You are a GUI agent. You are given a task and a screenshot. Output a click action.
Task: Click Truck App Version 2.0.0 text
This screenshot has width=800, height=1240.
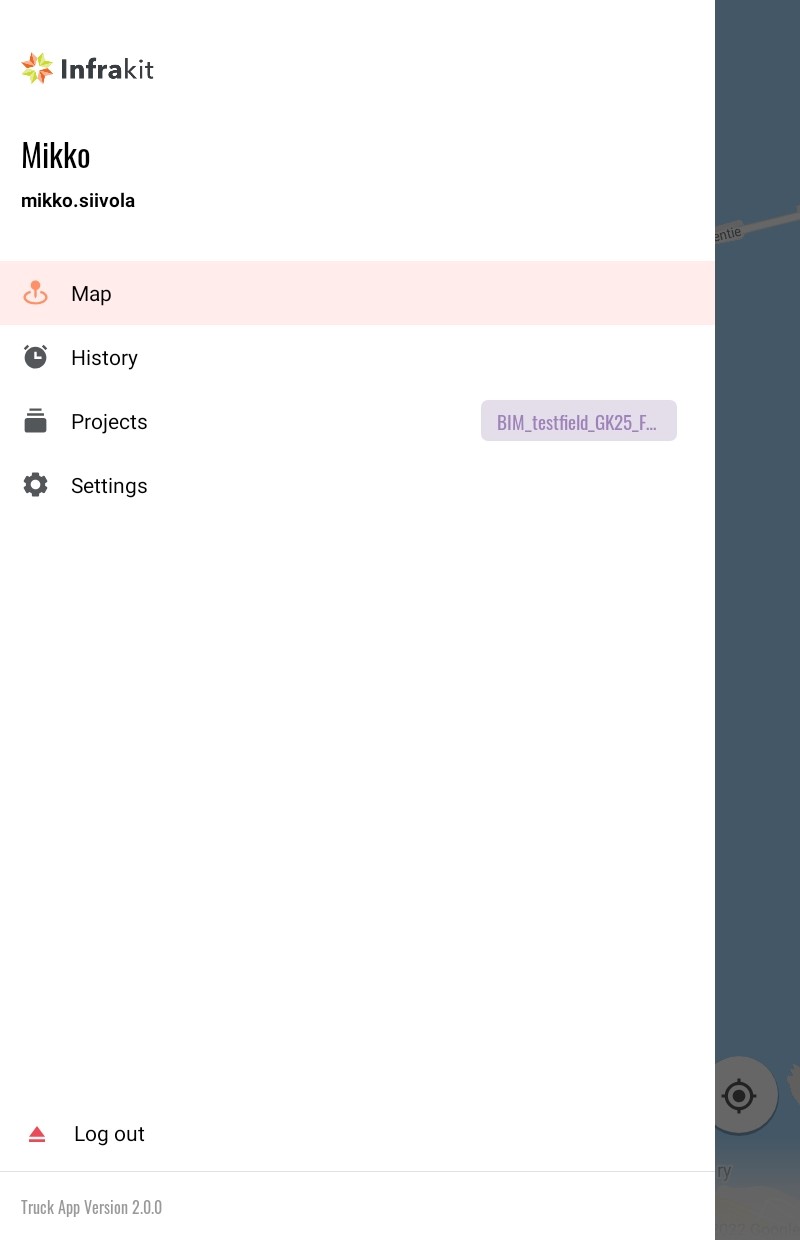(91, 1207)
